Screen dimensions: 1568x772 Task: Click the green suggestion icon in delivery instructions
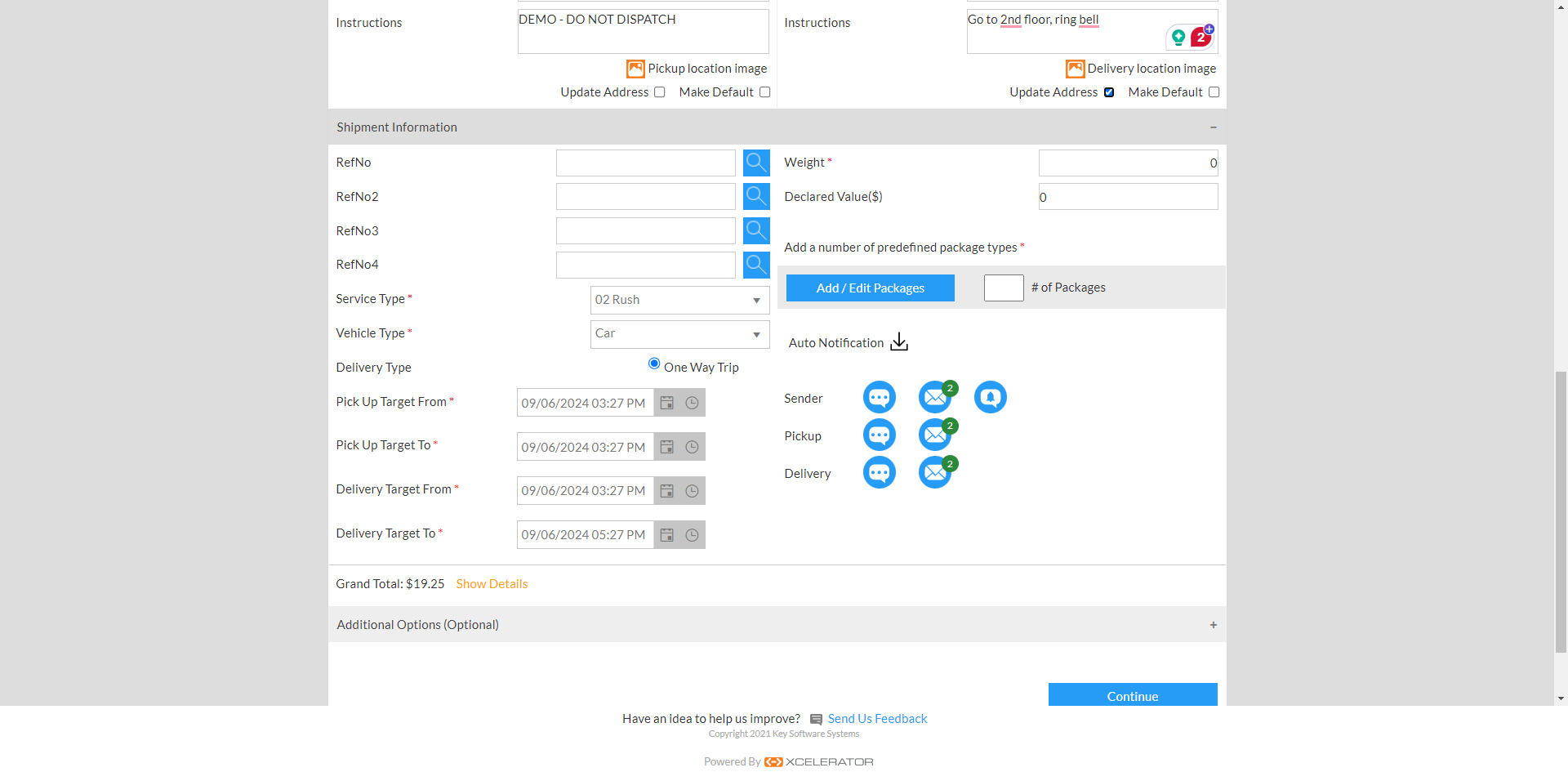[x=1178, y=37]
